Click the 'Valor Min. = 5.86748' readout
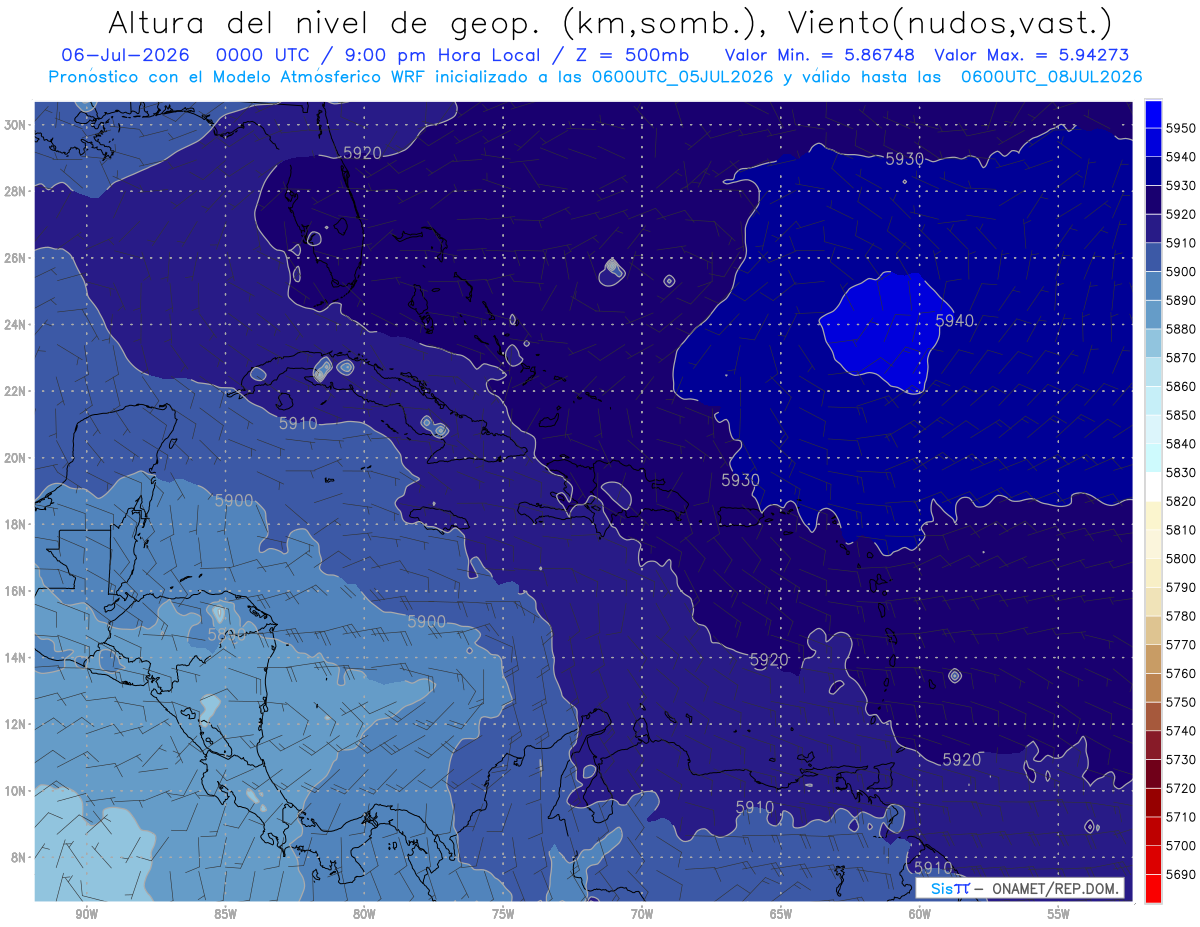This screenshot has height=927, width=1200. (818, 55)
